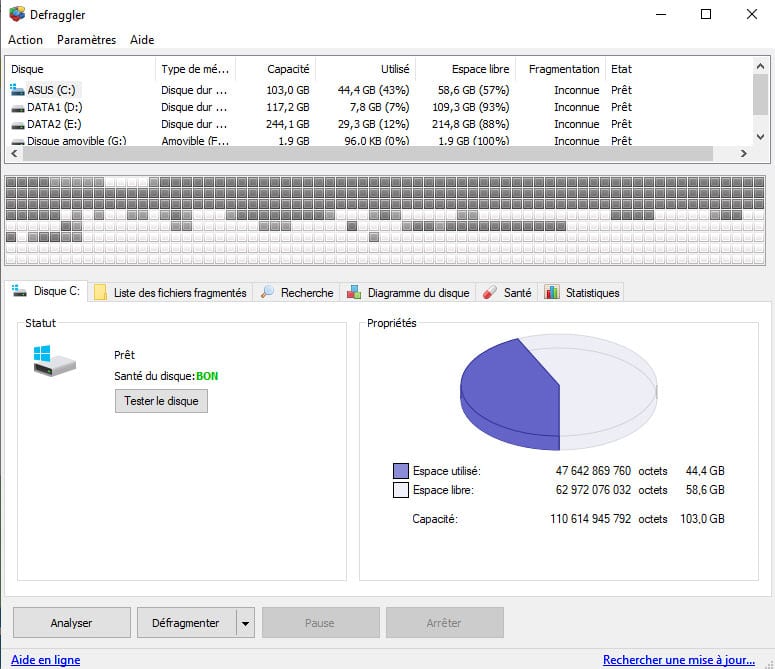Click the Recherche magnifier icon
This screenshot has width=775, height=669.
click(267, 292)
